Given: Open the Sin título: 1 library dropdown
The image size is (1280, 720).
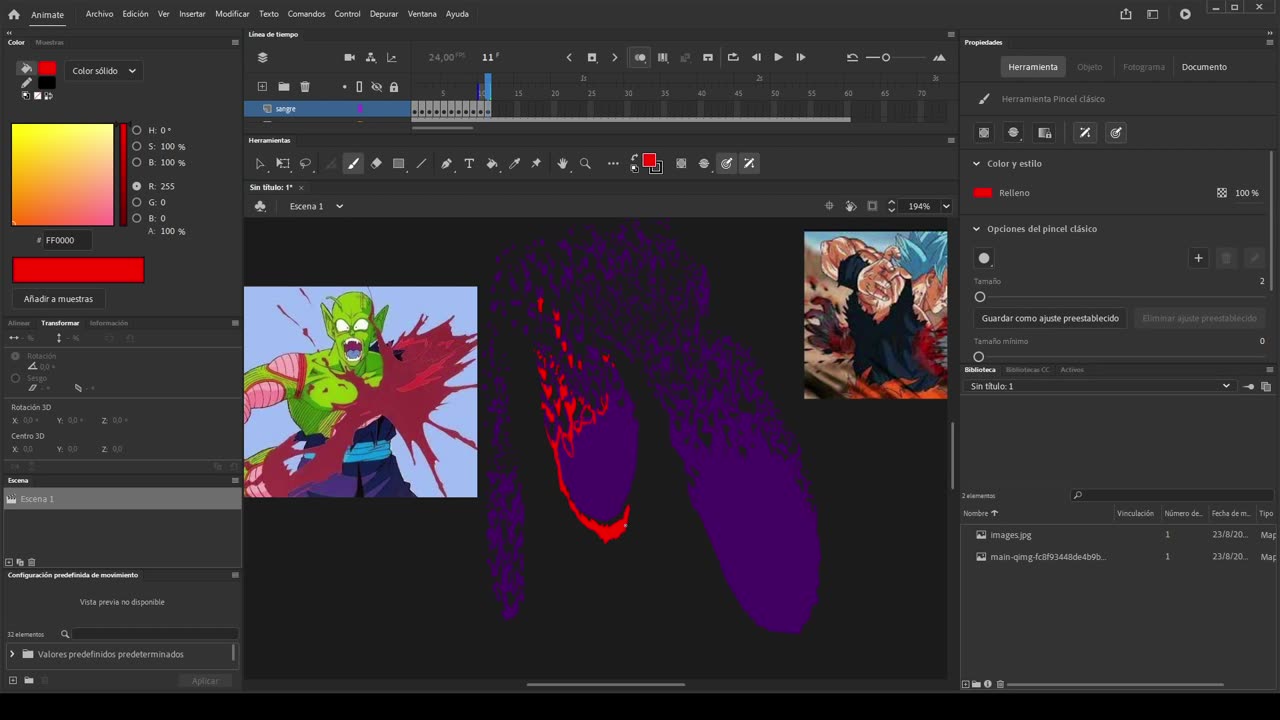Looking at the screenshot, I should 1100,386.
